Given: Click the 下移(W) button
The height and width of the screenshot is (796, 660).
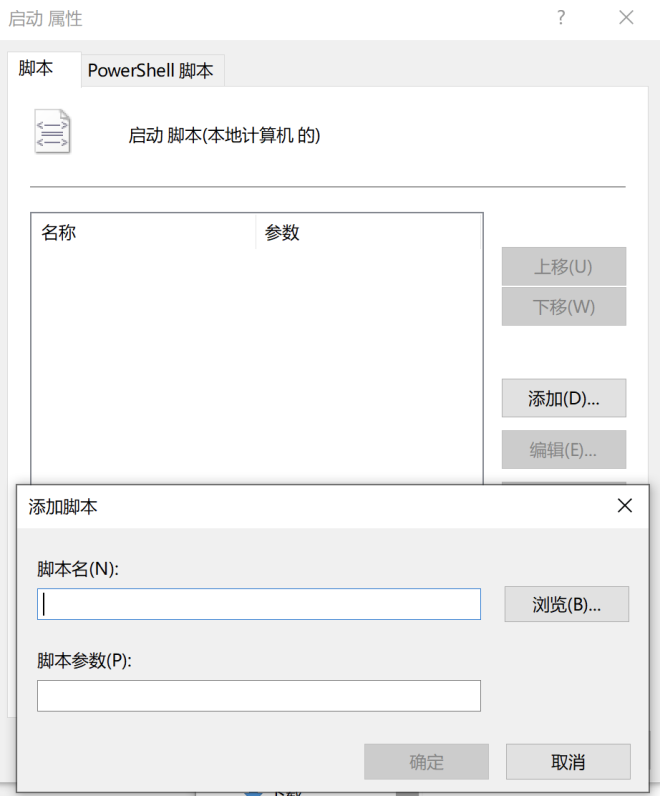Looking at the screenshot, I should click(564, 307).
